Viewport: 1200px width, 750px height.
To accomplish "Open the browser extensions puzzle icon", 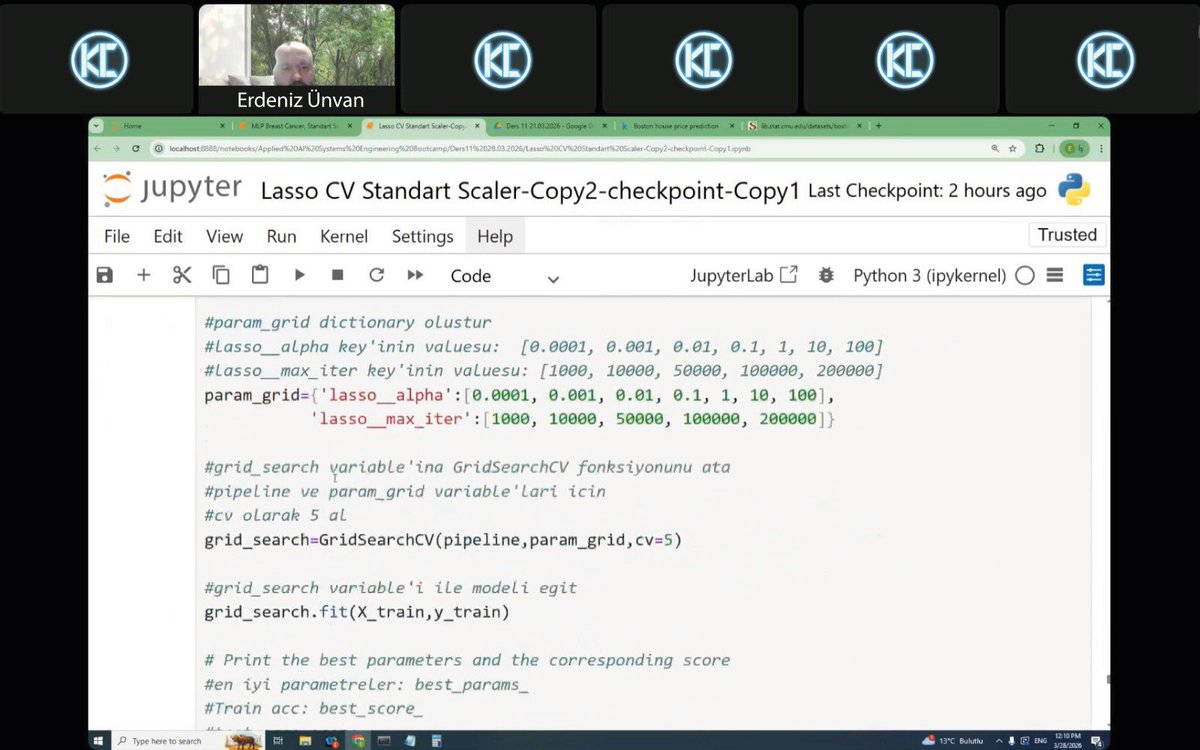I will point(1040,148).
